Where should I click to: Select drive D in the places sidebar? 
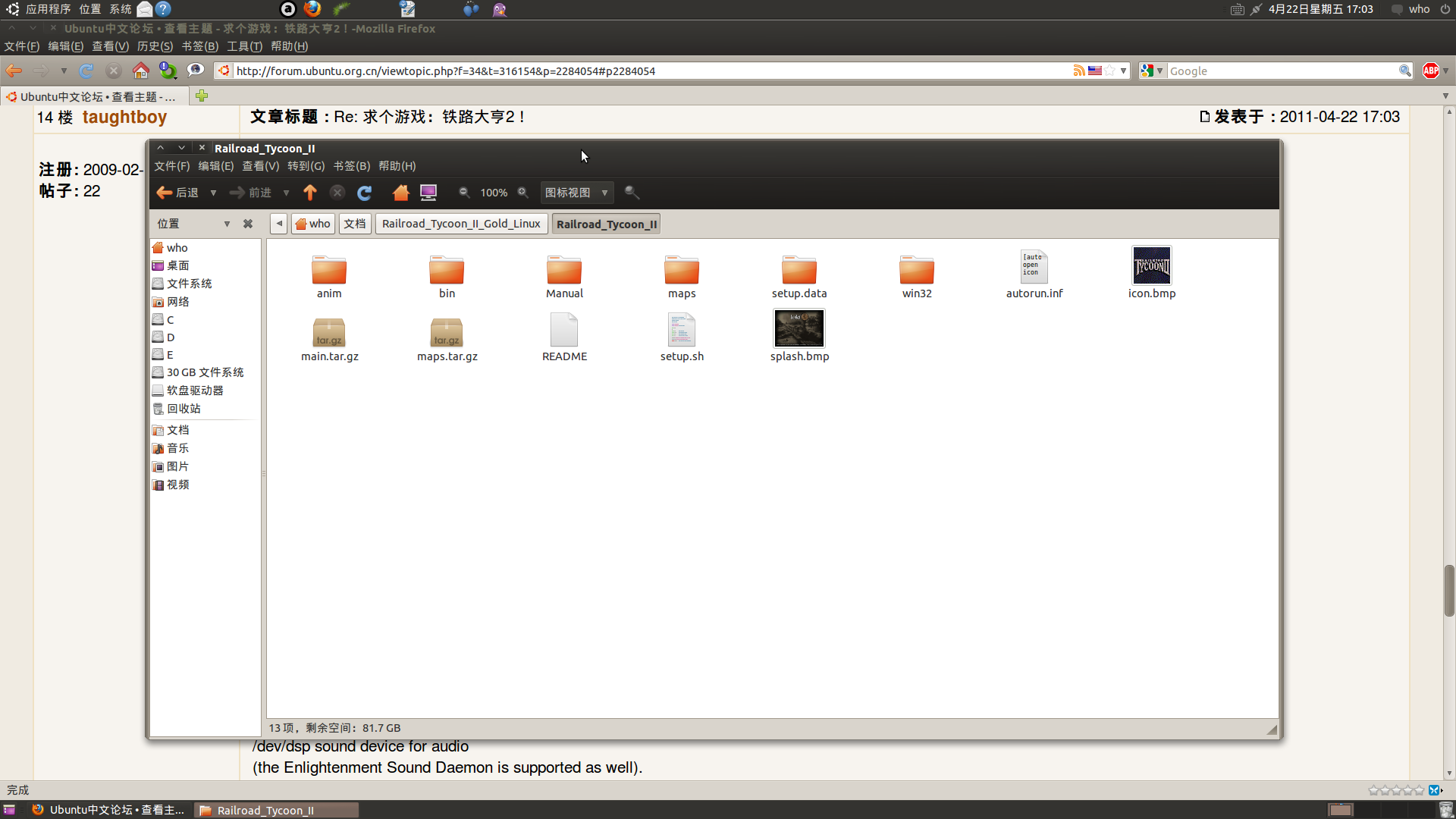point(205,337)
